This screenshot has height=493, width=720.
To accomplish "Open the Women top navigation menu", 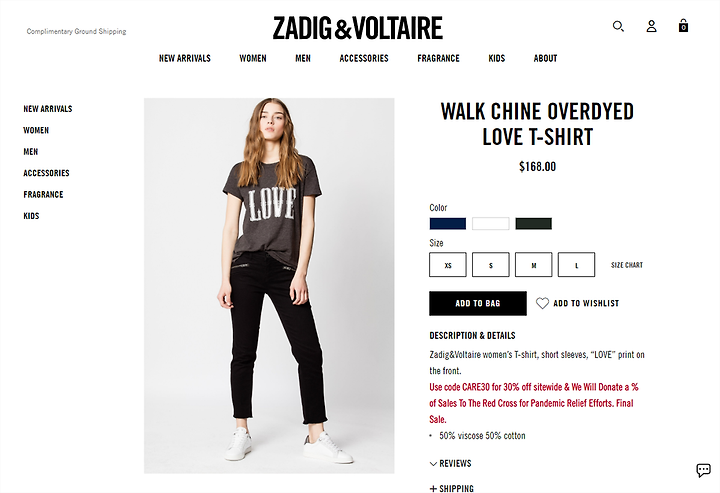I will point(253,58).
